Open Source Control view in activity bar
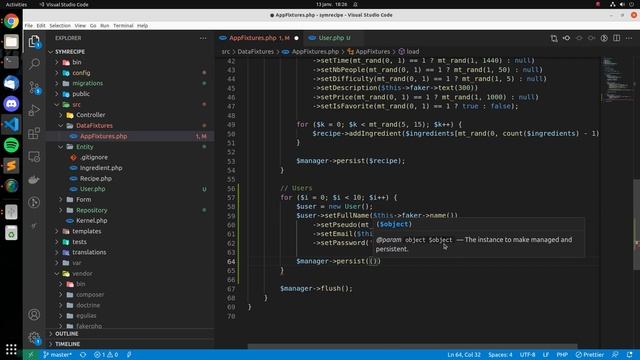Screen dimensions: 640x360 tap(34, 87)
